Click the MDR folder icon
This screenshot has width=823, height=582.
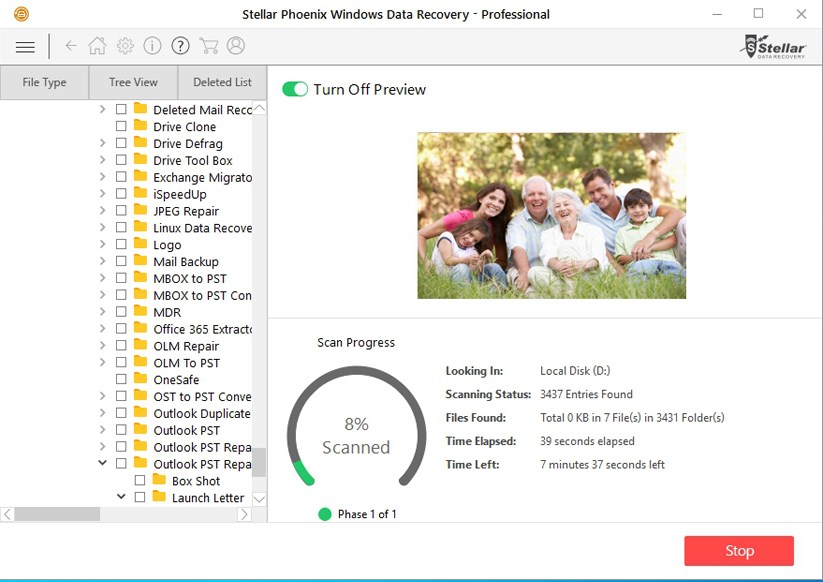(140, 311)
